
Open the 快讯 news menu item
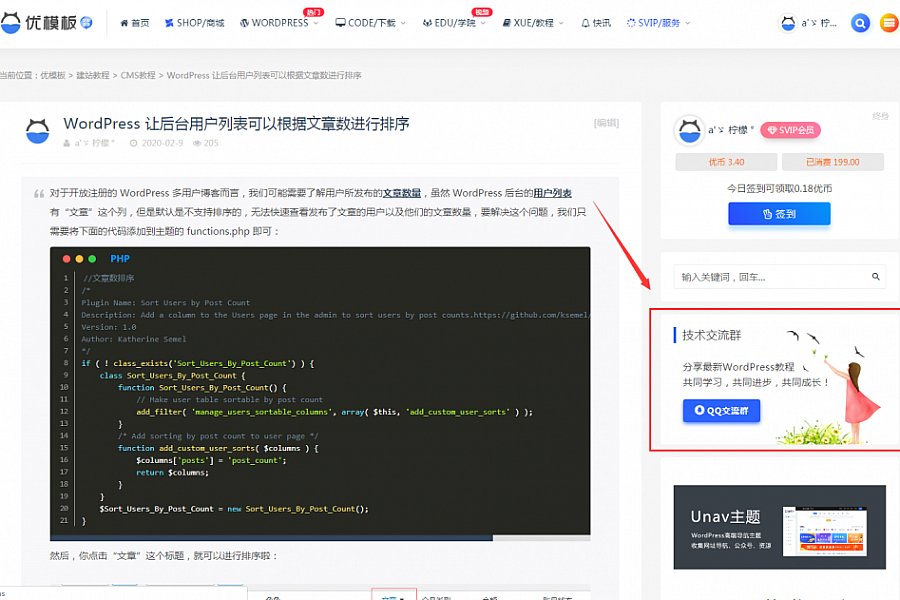[x=596, y=23]
